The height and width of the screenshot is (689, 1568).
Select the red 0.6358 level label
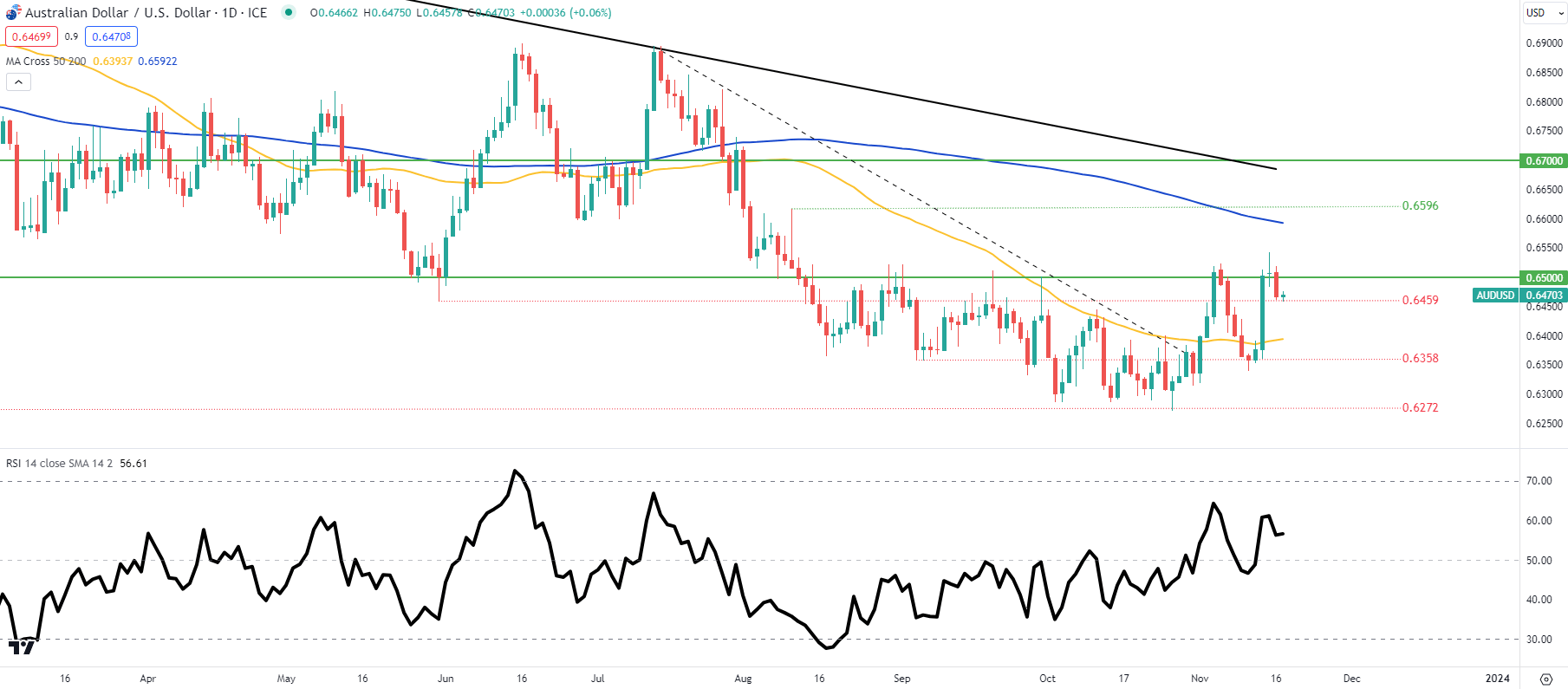(x=1421, y=359)
